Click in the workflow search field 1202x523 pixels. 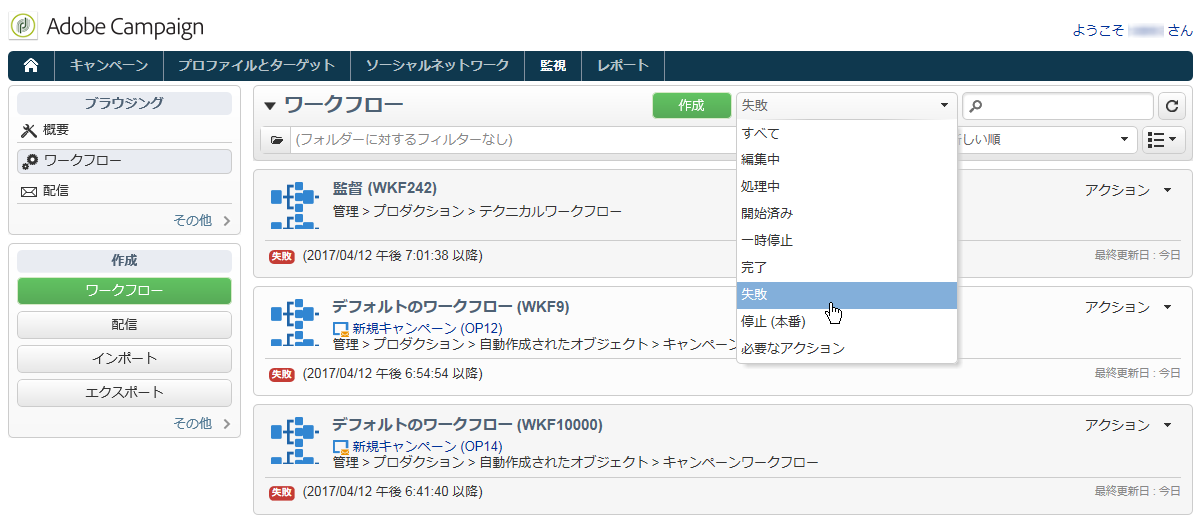tap(1058, 106)
